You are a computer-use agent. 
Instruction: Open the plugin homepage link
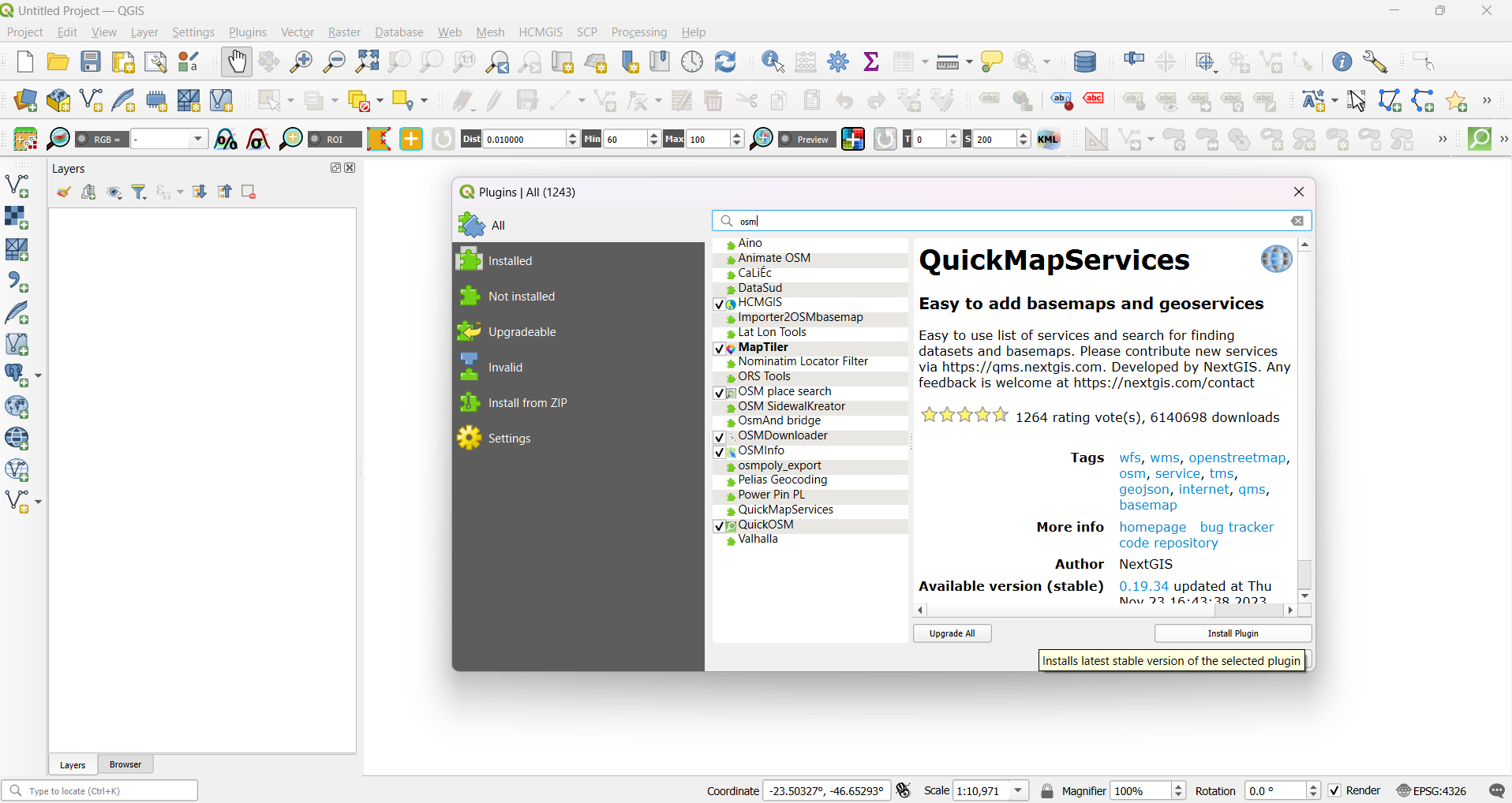pos(1152,527)
